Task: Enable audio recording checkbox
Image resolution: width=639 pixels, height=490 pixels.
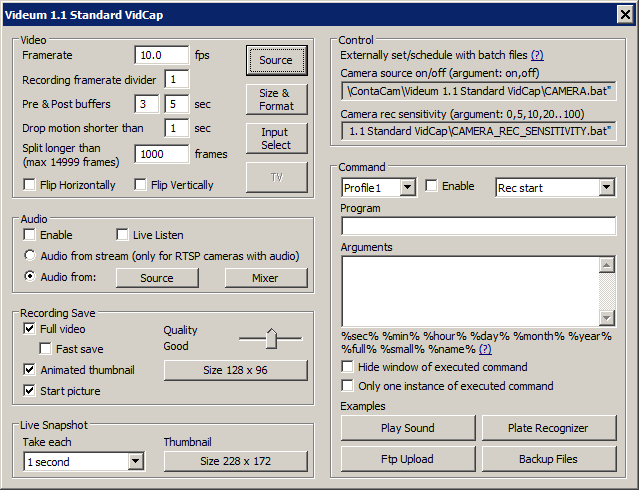Action: [30, 235]
